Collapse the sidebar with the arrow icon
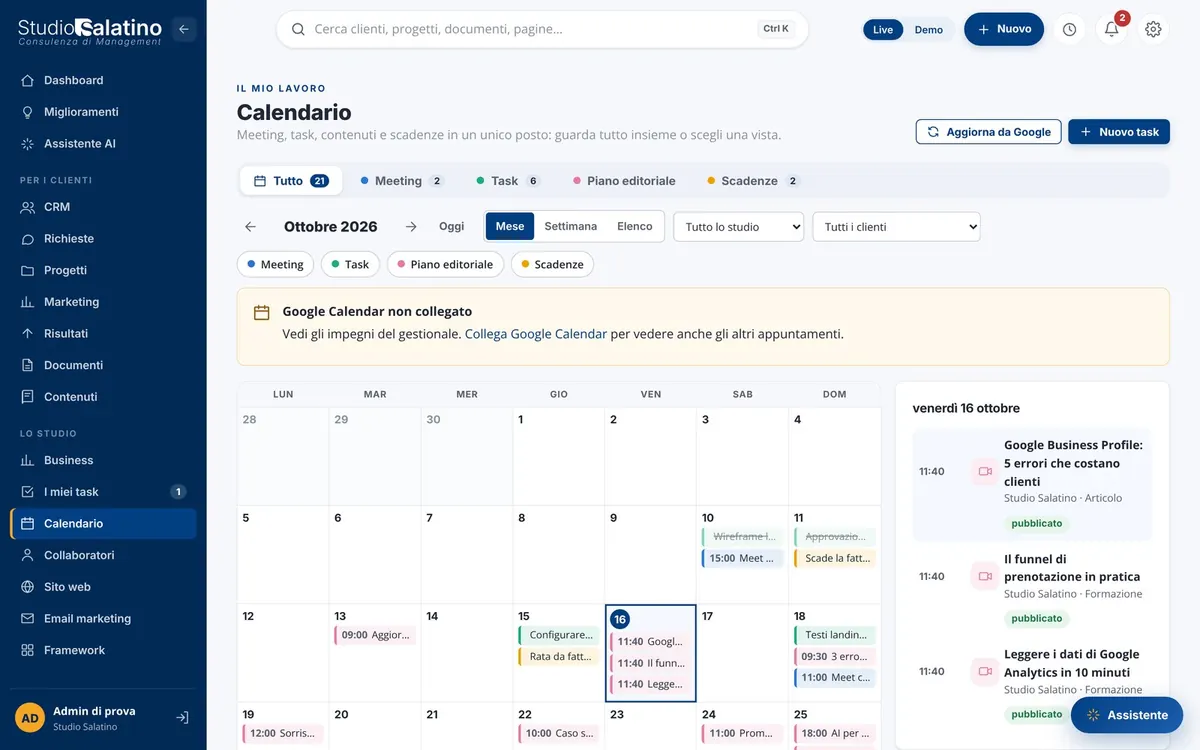Screen dimensions: 1200x750 pyautogui.click(x=183, y=29)
